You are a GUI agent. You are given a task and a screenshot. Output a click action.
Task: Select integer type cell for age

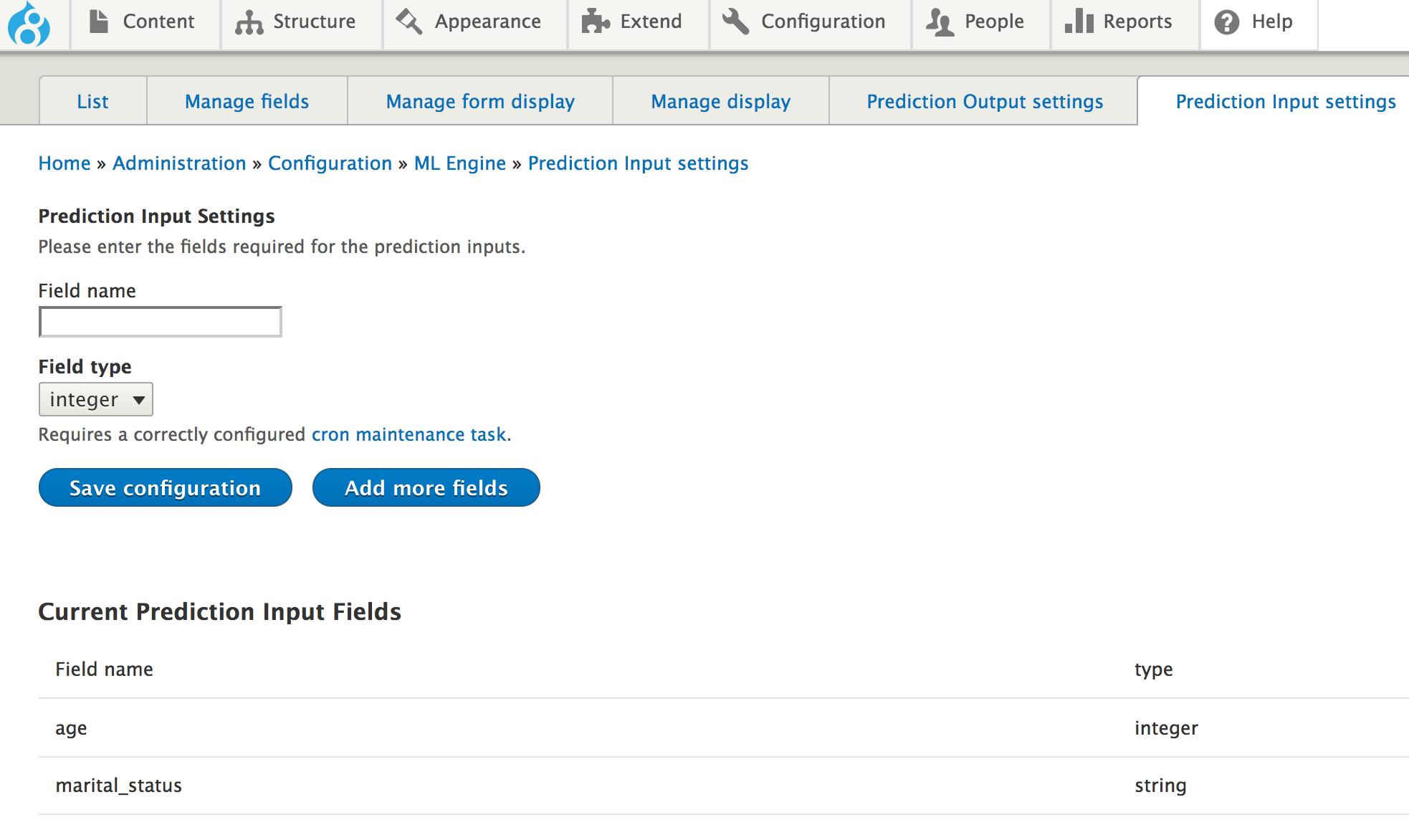tap(1166, 728)
